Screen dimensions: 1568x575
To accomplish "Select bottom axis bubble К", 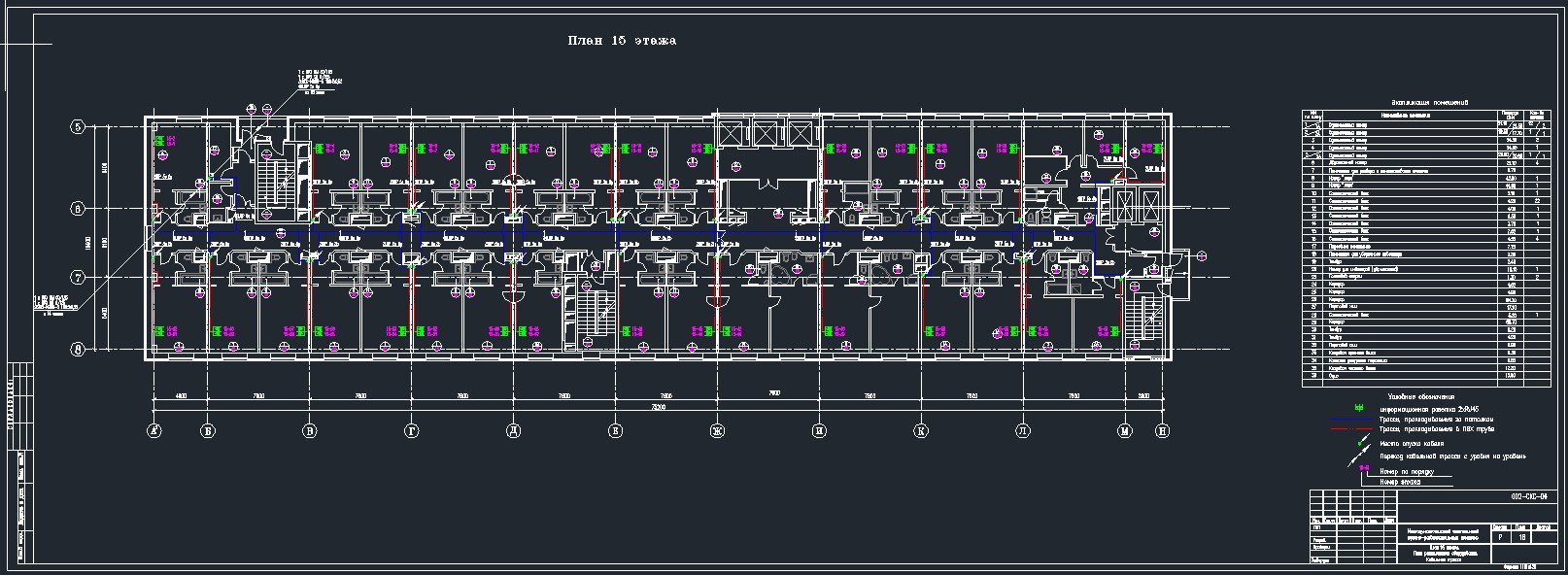I will pyautogui.click(x=922, y=429).
